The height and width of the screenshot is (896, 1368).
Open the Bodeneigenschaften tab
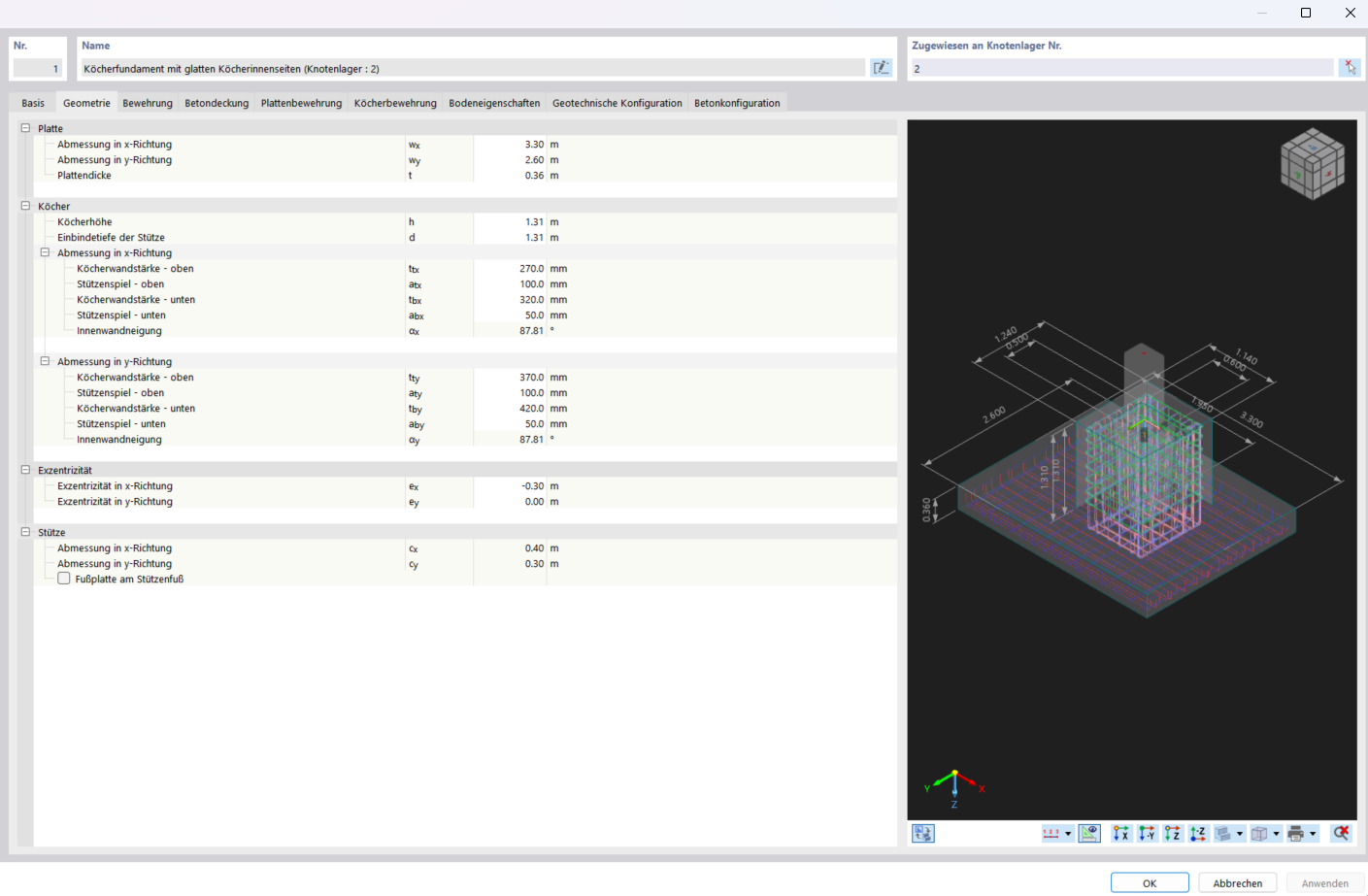[x=493, y=102]
